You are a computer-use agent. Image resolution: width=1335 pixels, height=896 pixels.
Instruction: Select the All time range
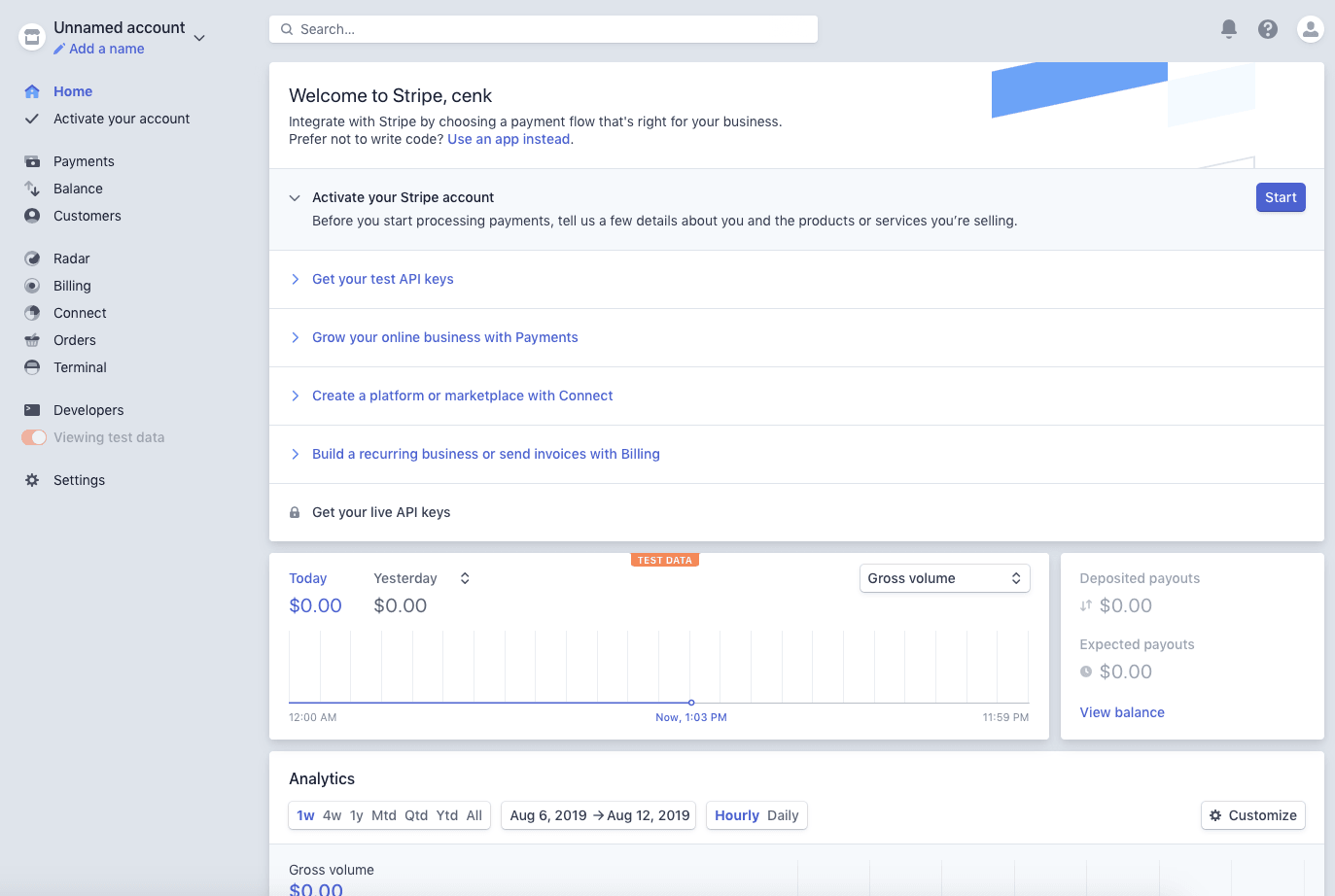click(474, 815)
